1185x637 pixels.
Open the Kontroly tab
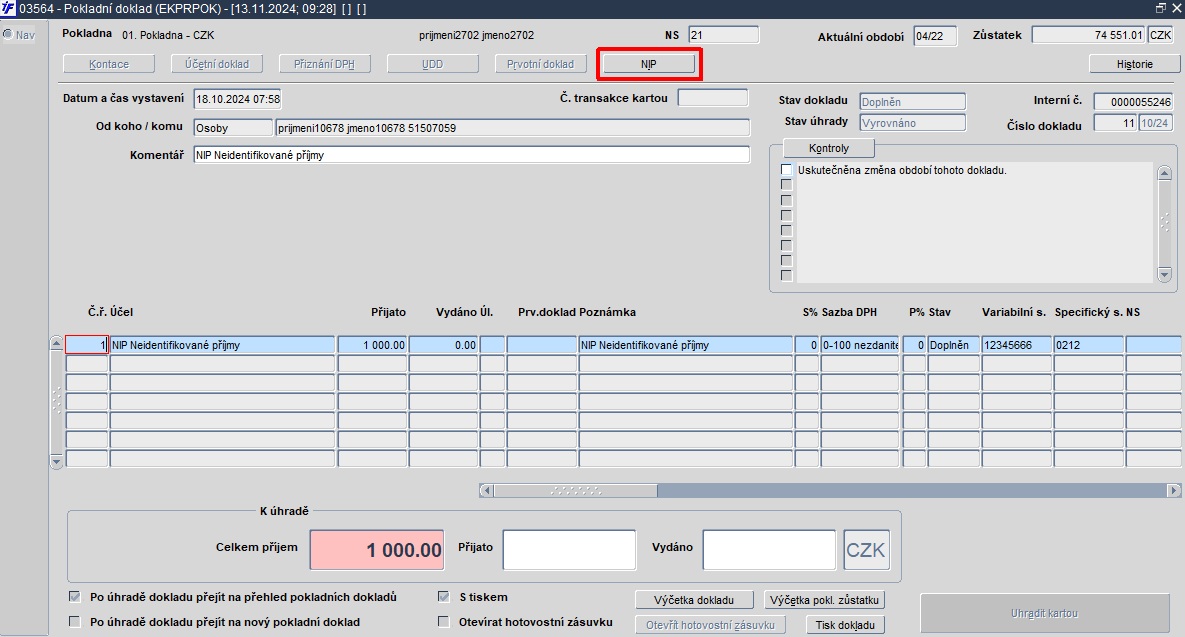828,148
